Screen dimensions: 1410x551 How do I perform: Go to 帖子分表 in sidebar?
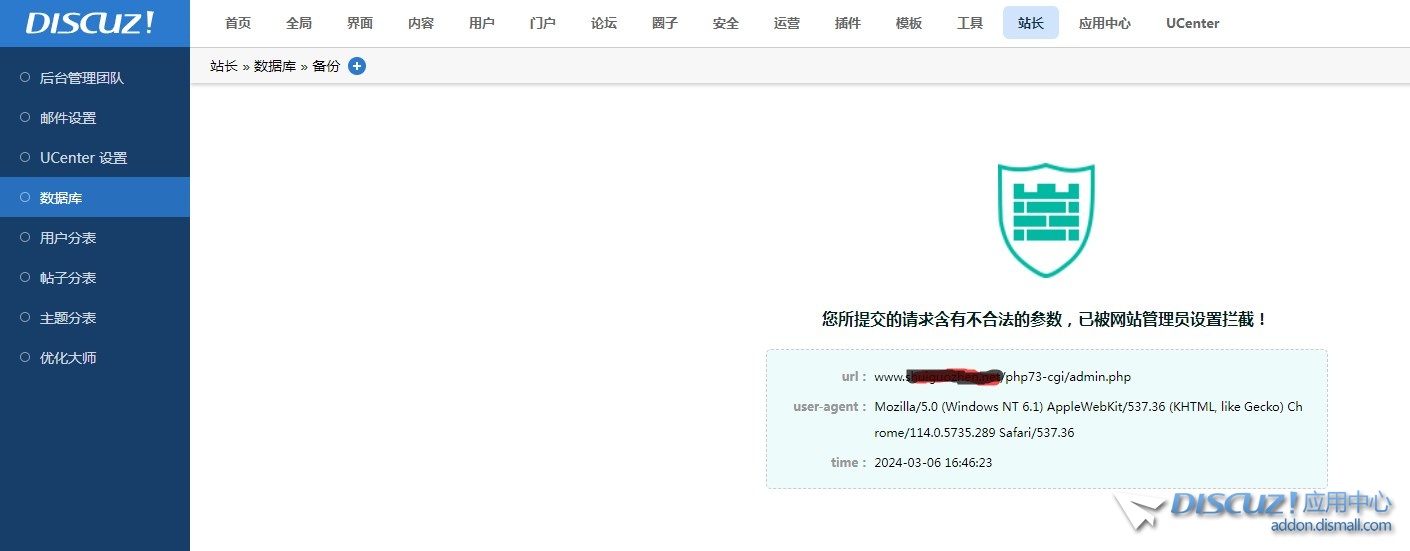coord(68,278)
